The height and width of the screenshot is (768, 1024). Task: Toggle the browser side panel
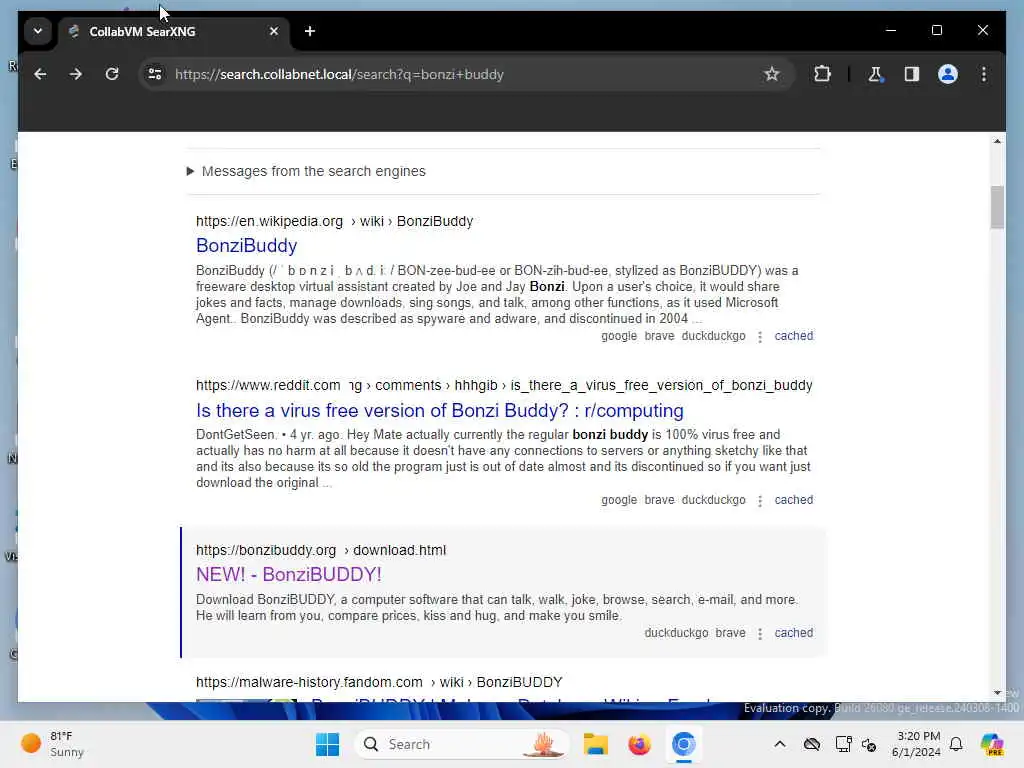(912, 74)
